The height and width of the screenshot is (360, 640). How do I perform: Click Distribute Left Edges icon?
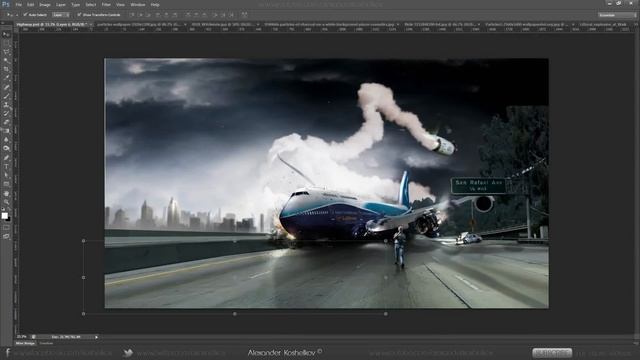point(214,15)
